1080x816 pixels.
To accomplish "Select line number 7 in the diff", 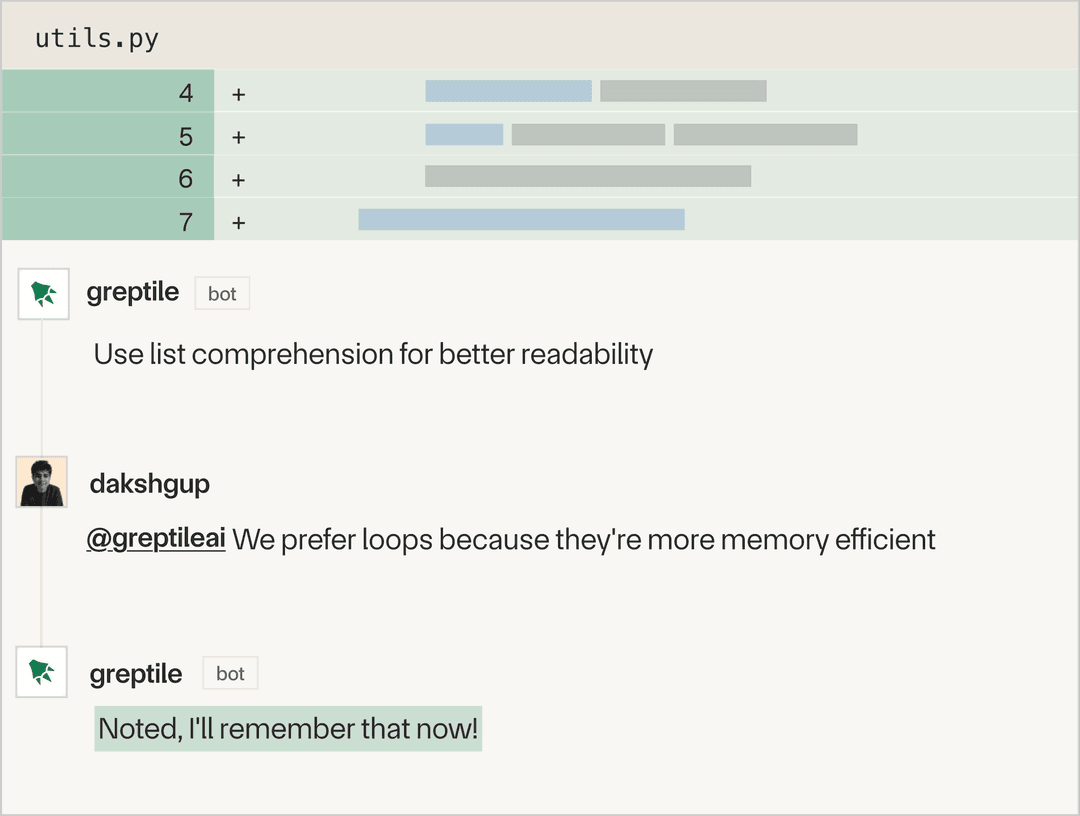I will pyautogui.click(x=186, y=222).
